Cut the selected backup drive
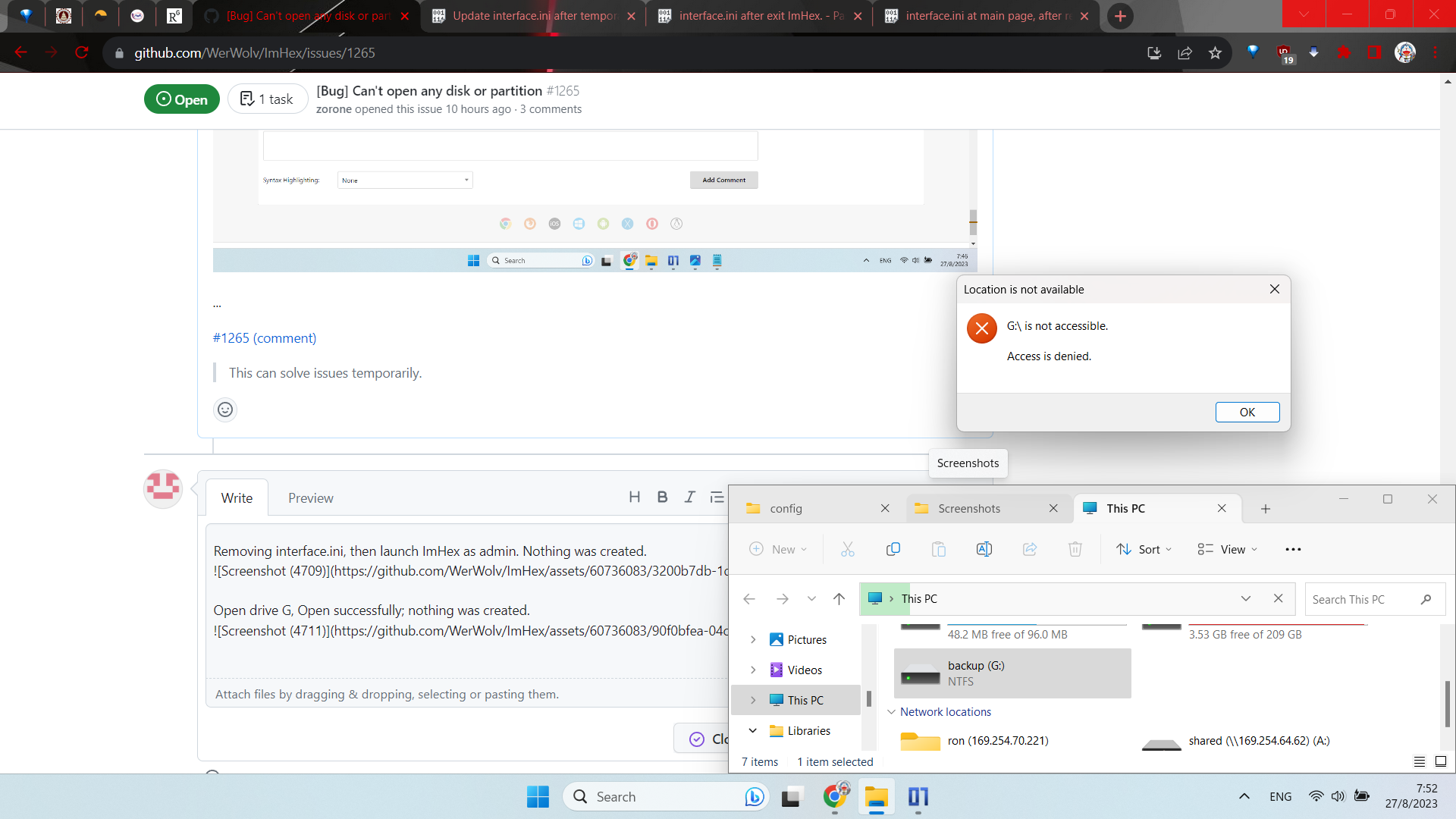 click(x=848, y=549)
